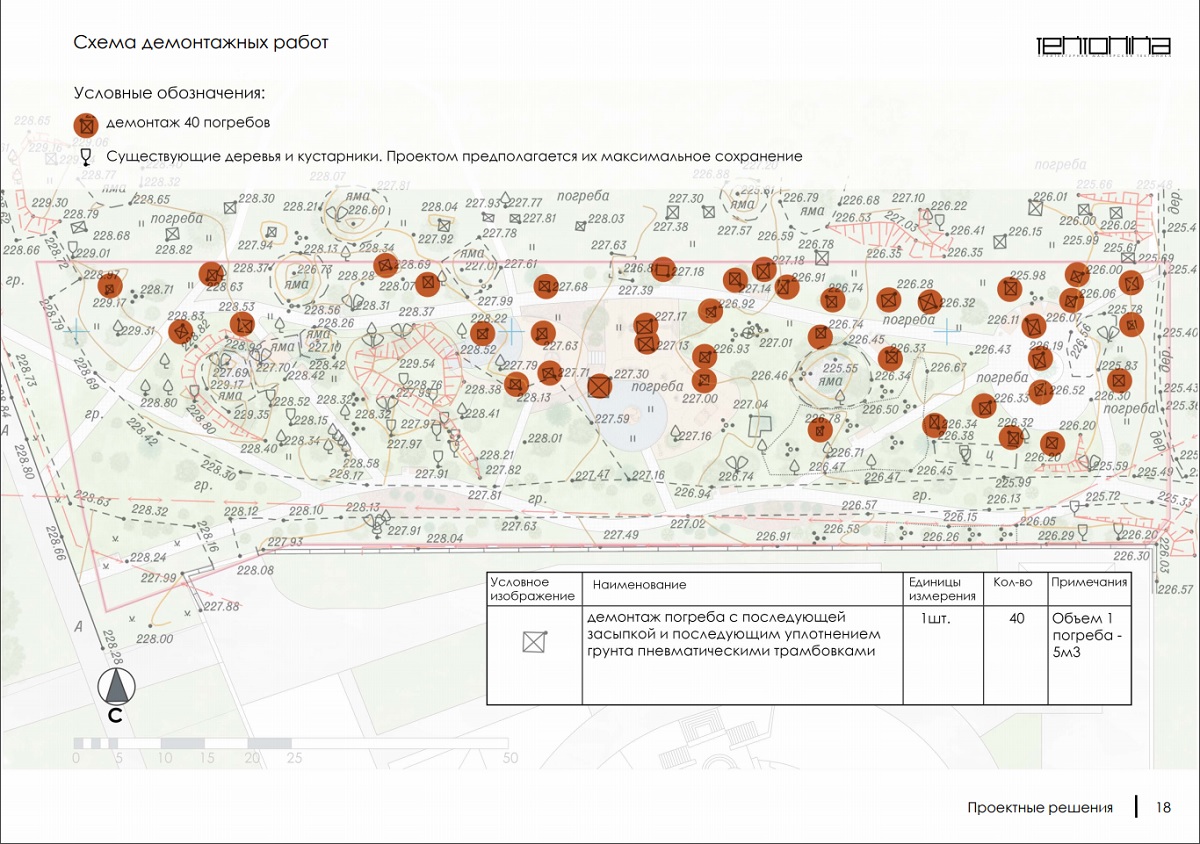Click the 'Условные обозначения:' heading

coord(169,93)
